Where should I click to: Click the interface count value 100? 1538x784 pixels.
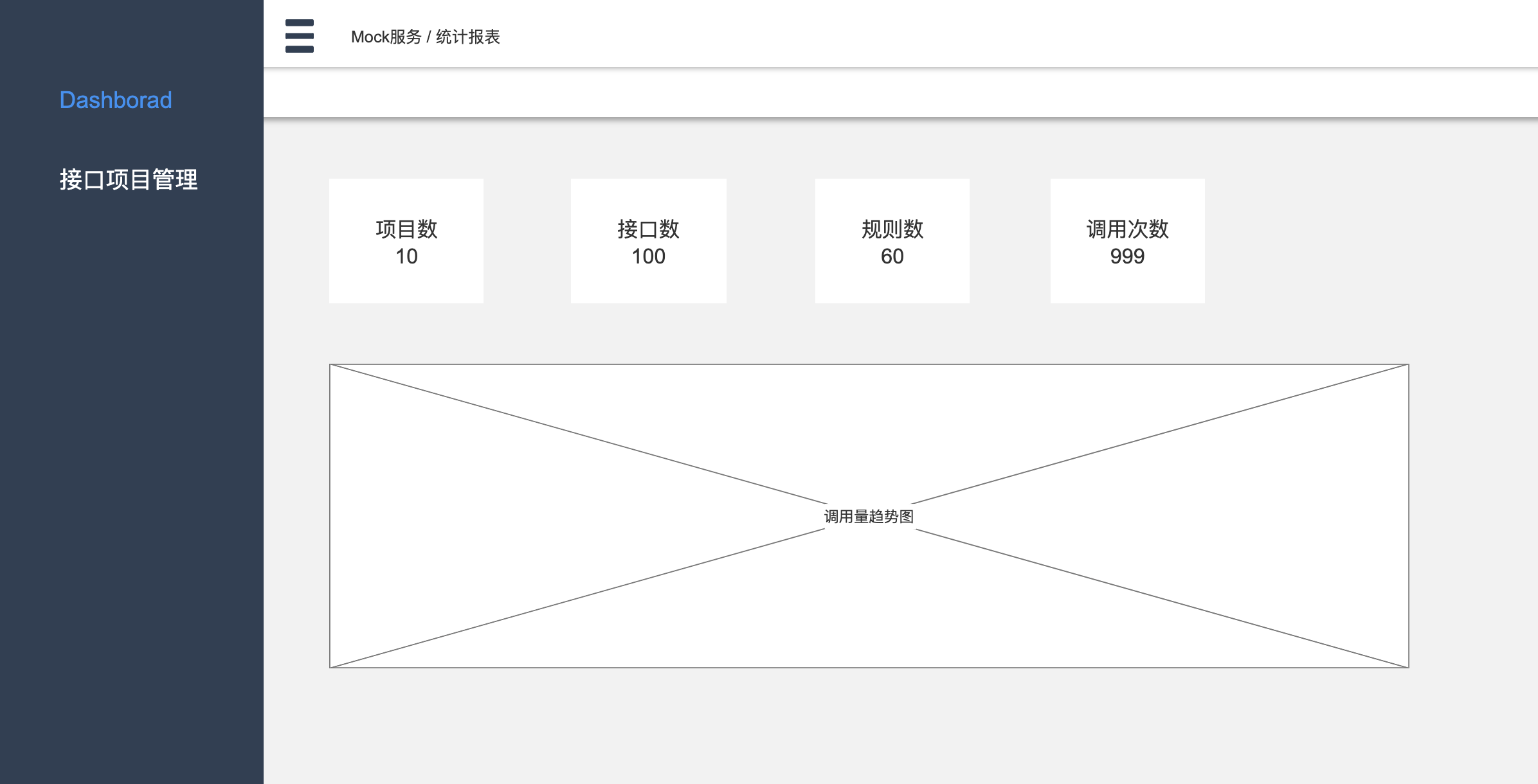coord(648,256)
